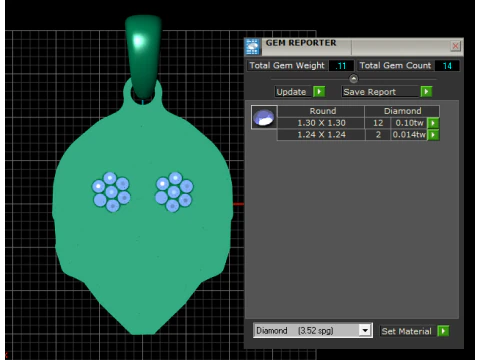Collapse panel with round up-arrow expander
Image resolution: width=480 pixels, height=360 pixels.
(353, 79)
